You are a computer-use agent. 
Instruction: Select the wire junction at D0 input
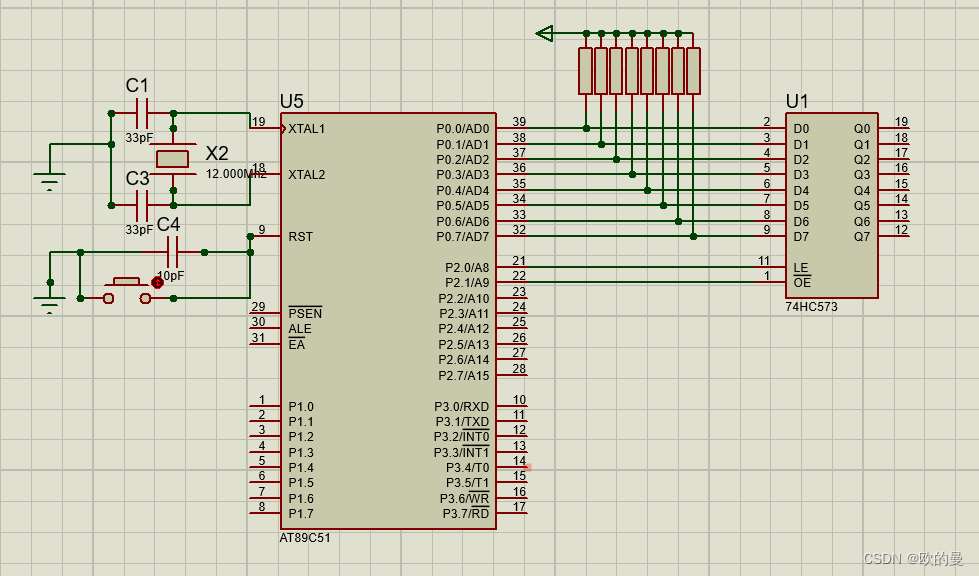586,127
